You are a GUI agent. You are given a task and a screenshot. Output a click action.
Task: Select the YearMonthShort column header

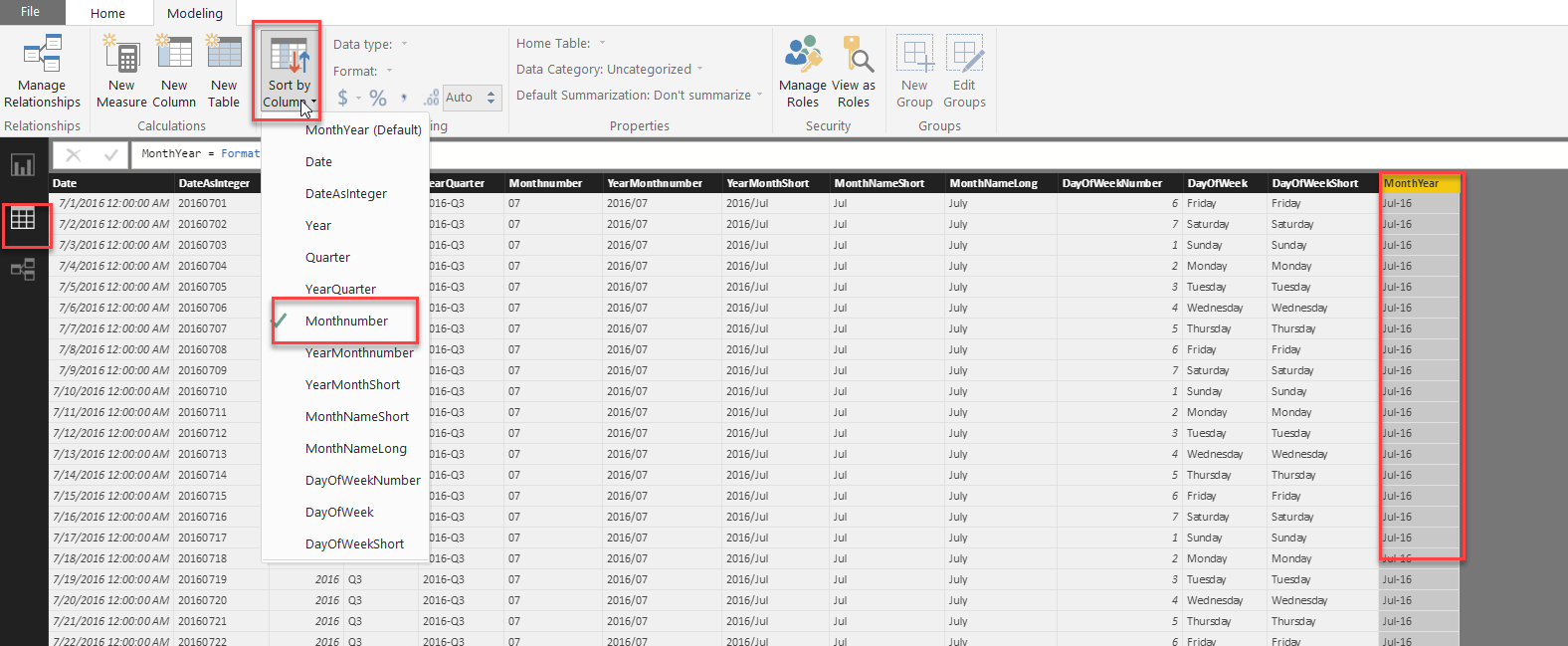776,183
